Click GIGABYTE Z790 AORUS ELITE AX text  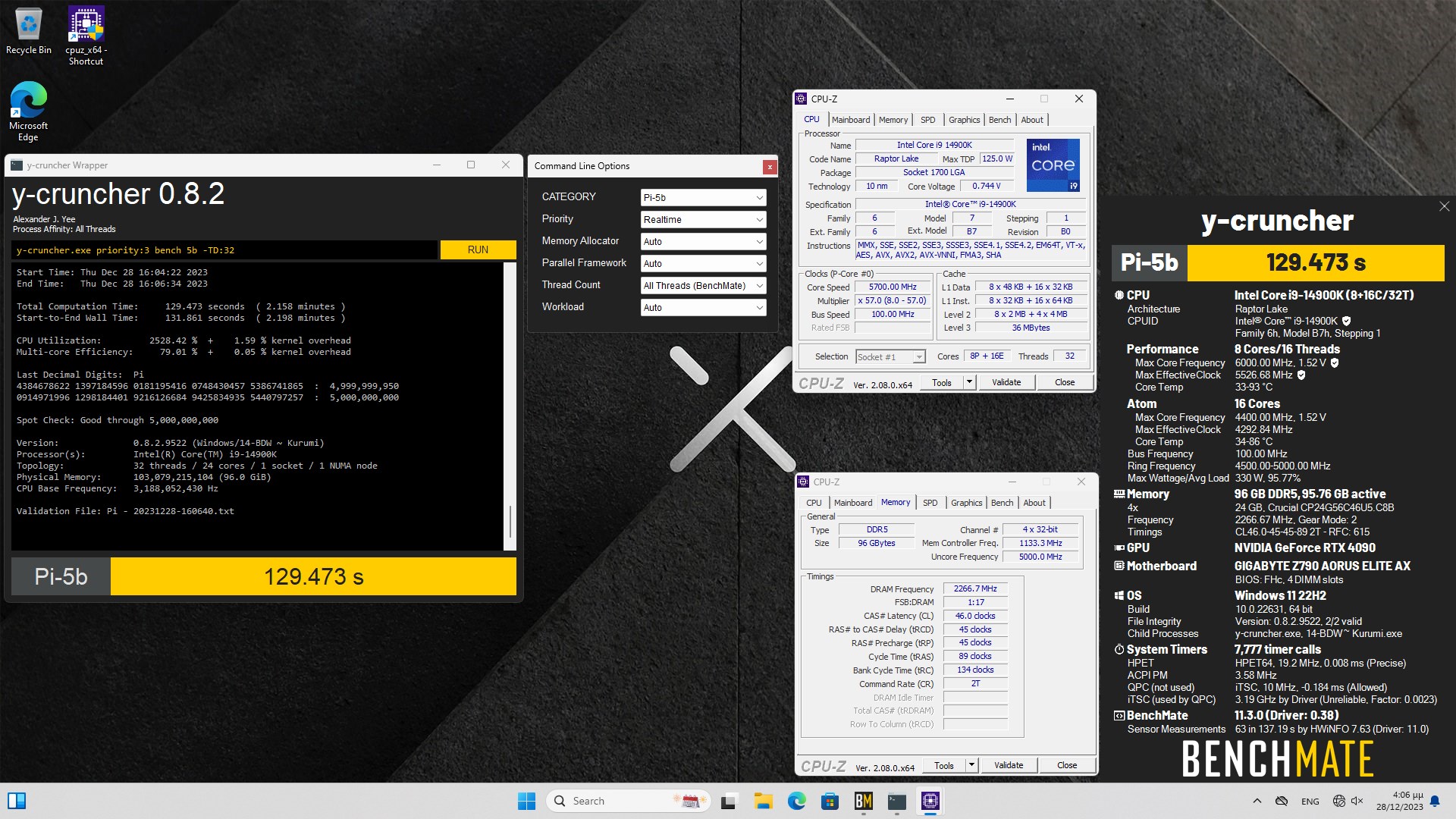coord(1322,566)
